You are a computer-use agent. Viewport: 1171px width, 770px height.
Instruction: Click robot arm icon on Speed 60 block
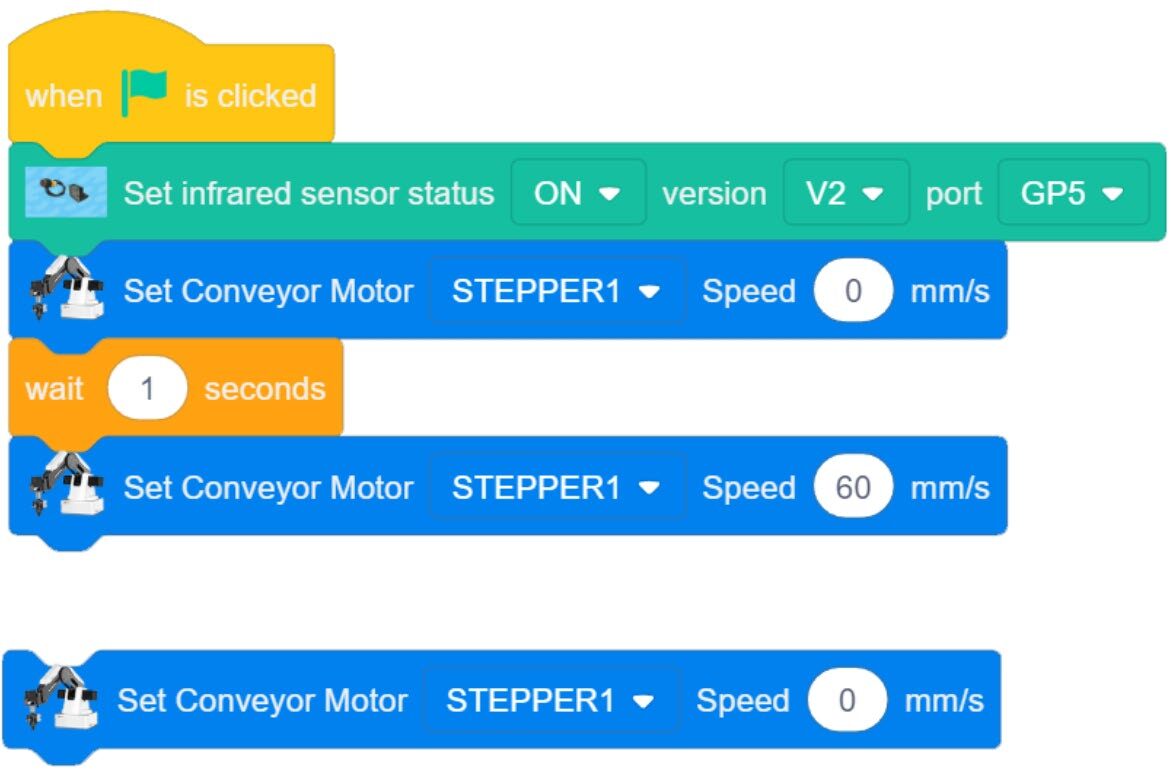point(66,485)
